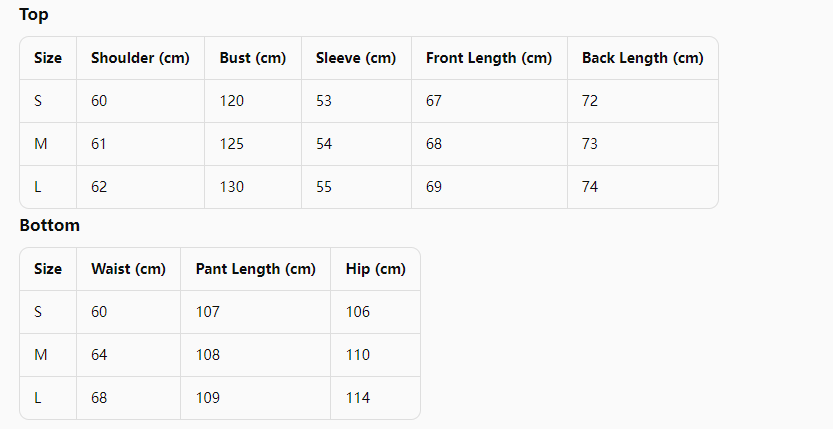Select the Hip (cm) column header
Image resolution: width=833 pixels, height=429 pixels.
pos(376,269)
